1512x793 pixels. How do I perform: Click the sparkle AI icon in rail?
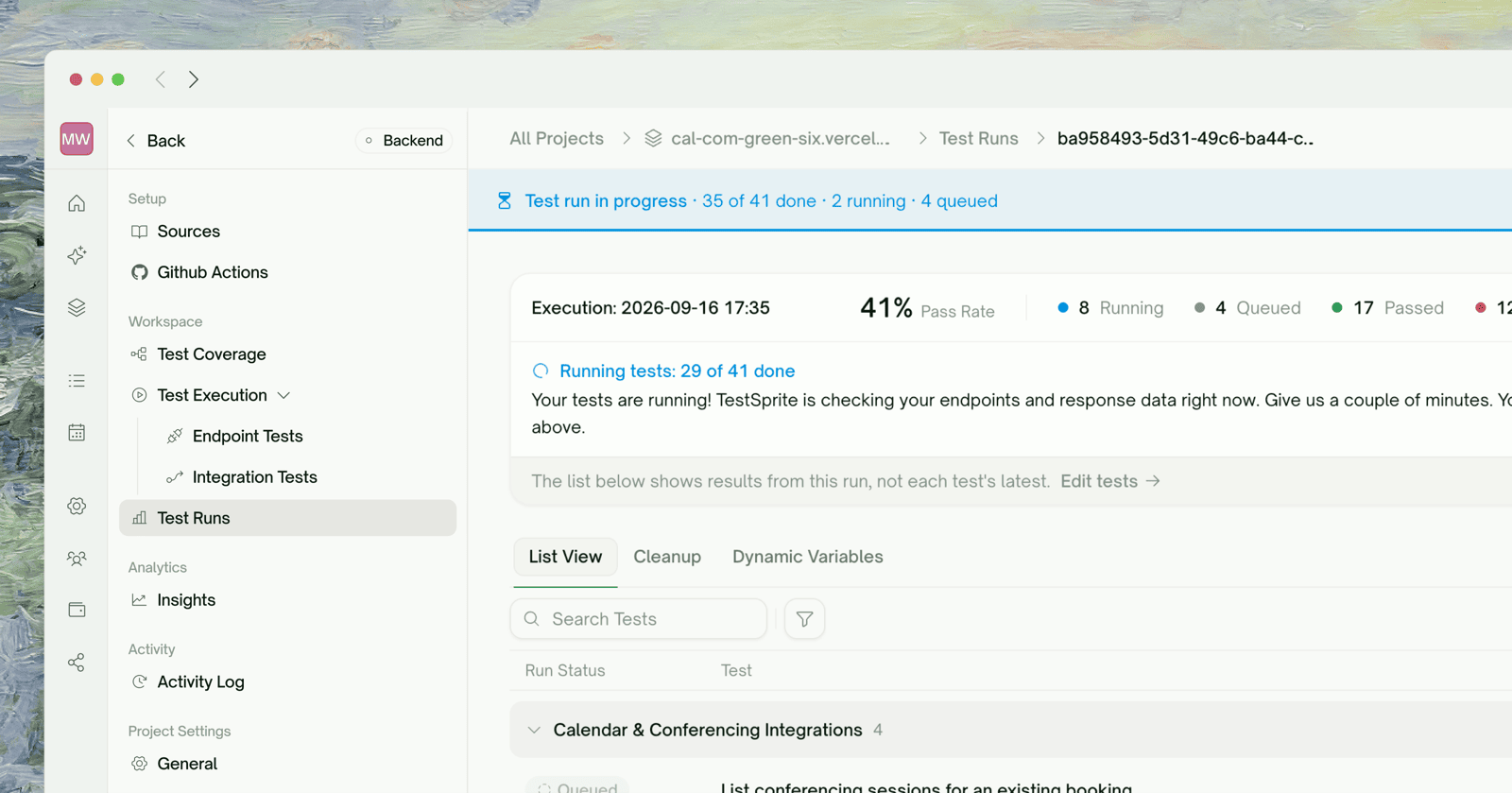point(77,255)
